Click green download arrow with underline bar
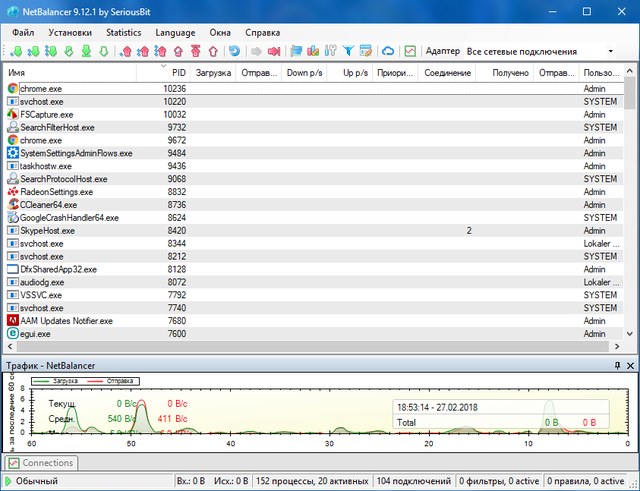 [86, 51]
